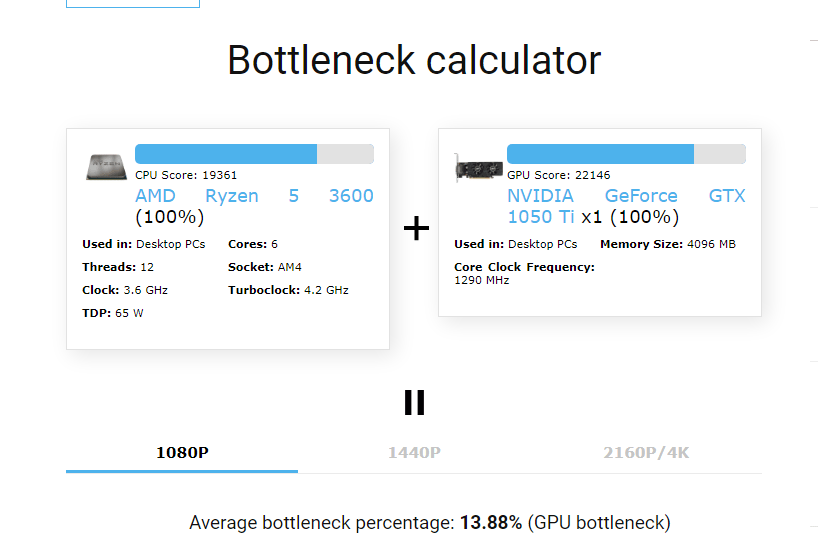
Task: Click the Memory Size: 4096 MB specification
Action: click(668, 244)
